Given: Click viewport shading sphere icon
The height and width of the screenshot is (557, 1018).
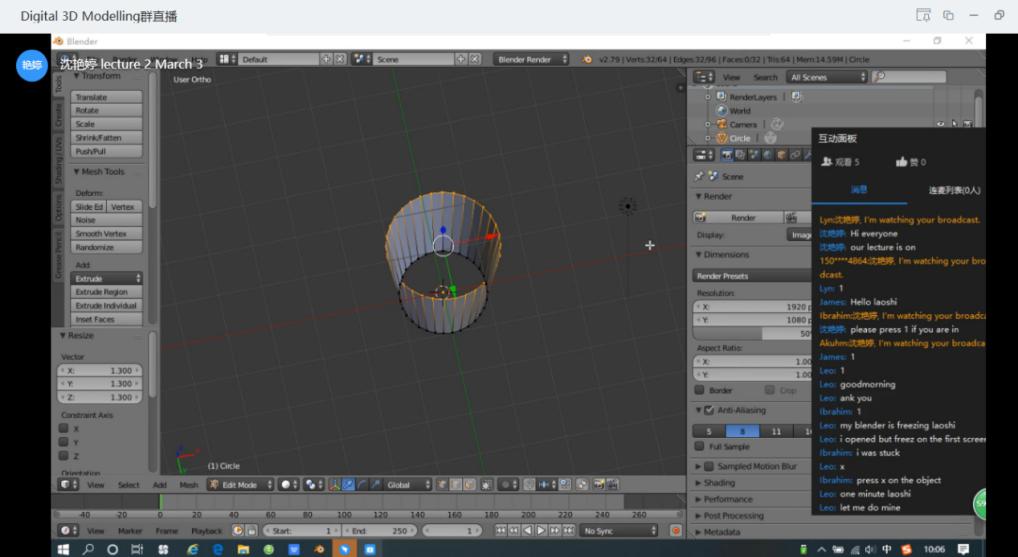Looking at the screenshot, I should pyautogui.click(x=288, y=485).
